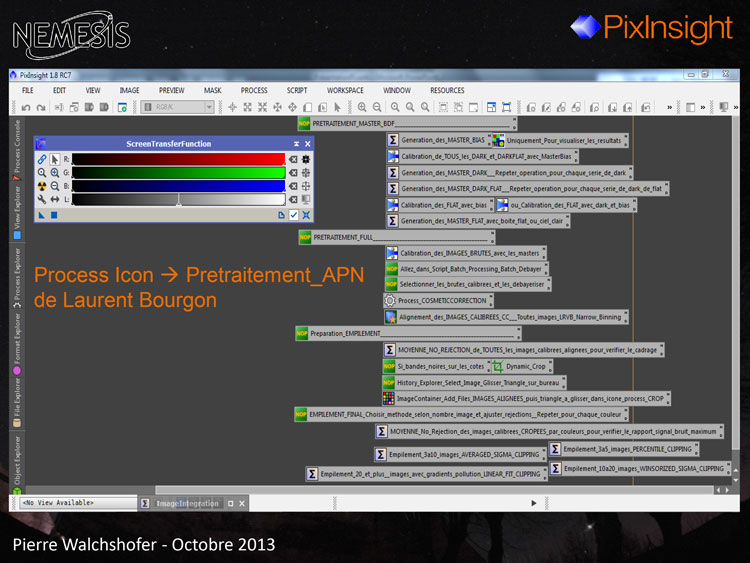Image resolution: width=750 pixels, height=563 pixels.
Task: Open the PROCESS menu
Action: (254, 90)
